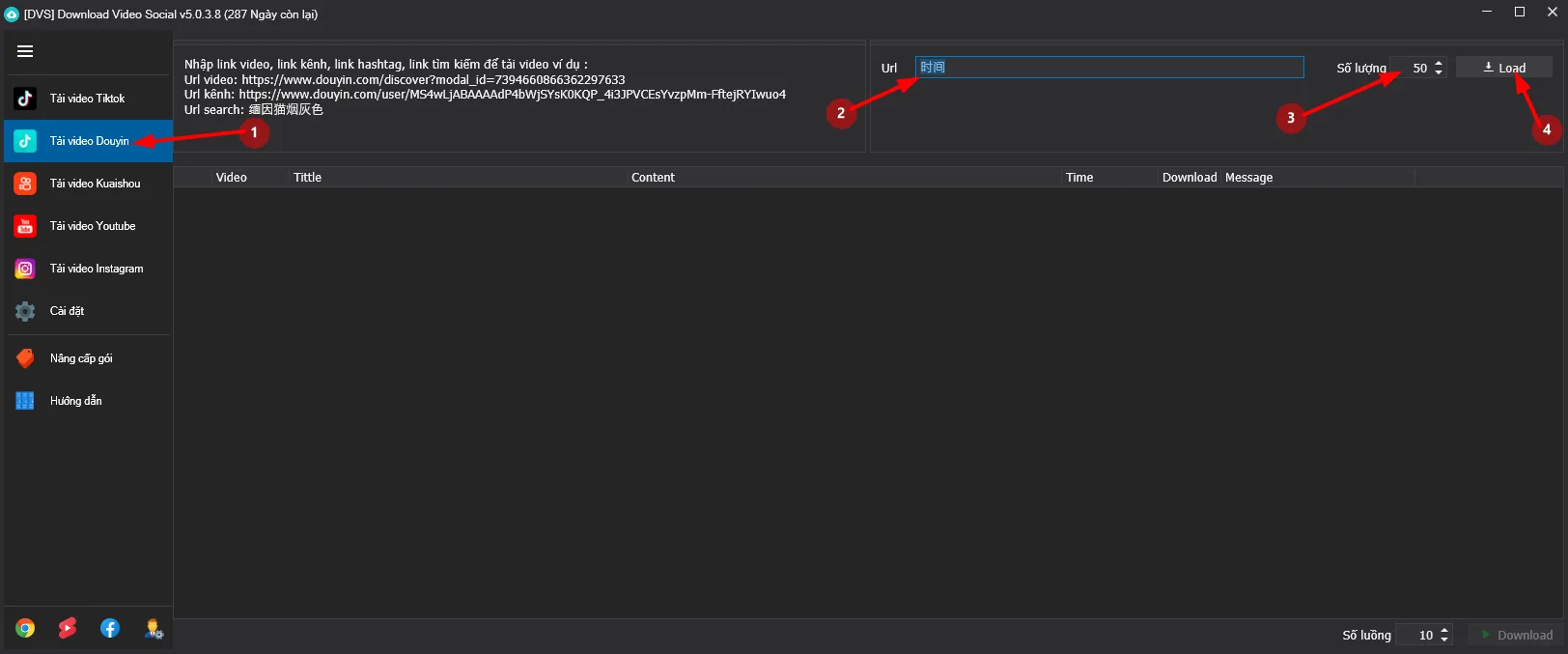1568x654 pixels.
Task: Open the Chrome icon in bottom bar
Action: 25,629
